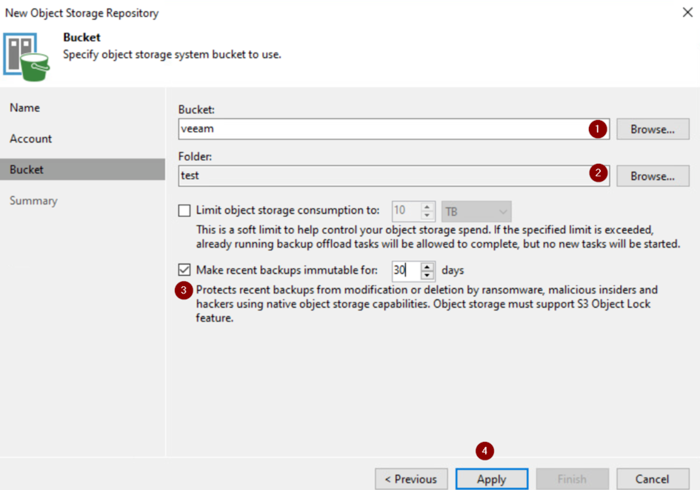Click the 'Folder:' field label

[x=195, y=157]
